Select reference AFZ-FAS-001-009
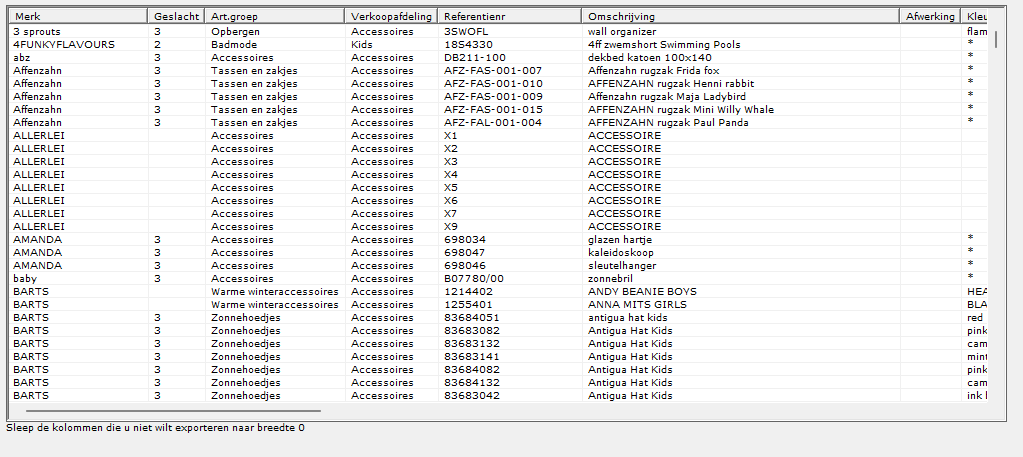 pos(493,97)
